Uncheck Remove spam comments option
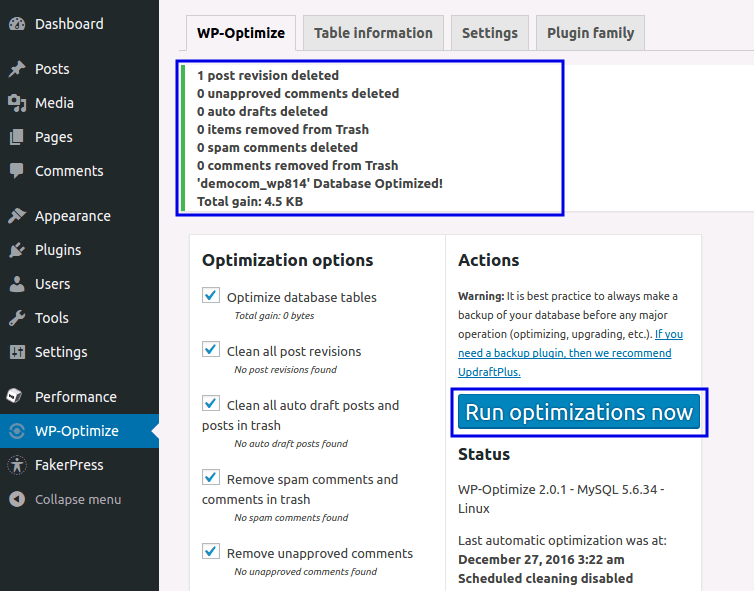Viewport: 754px width, 591px height. tap(211, 477)
